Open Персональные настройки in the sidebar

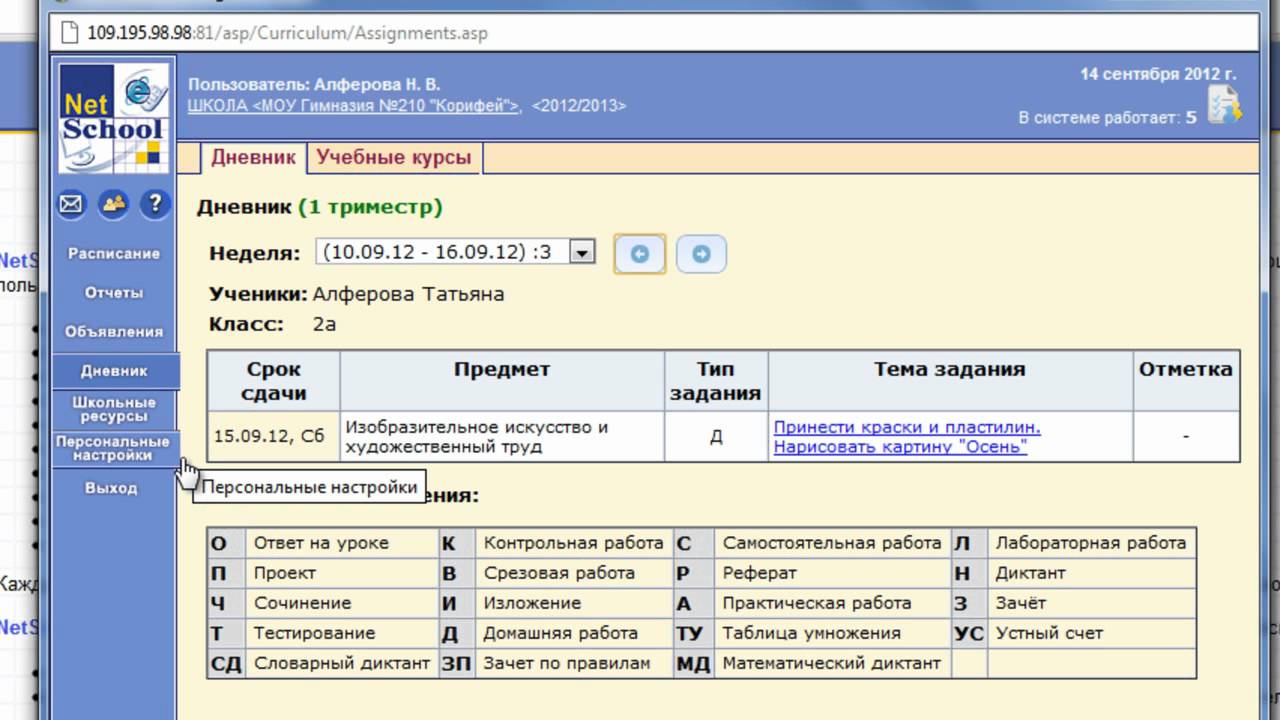coord(113,448)
